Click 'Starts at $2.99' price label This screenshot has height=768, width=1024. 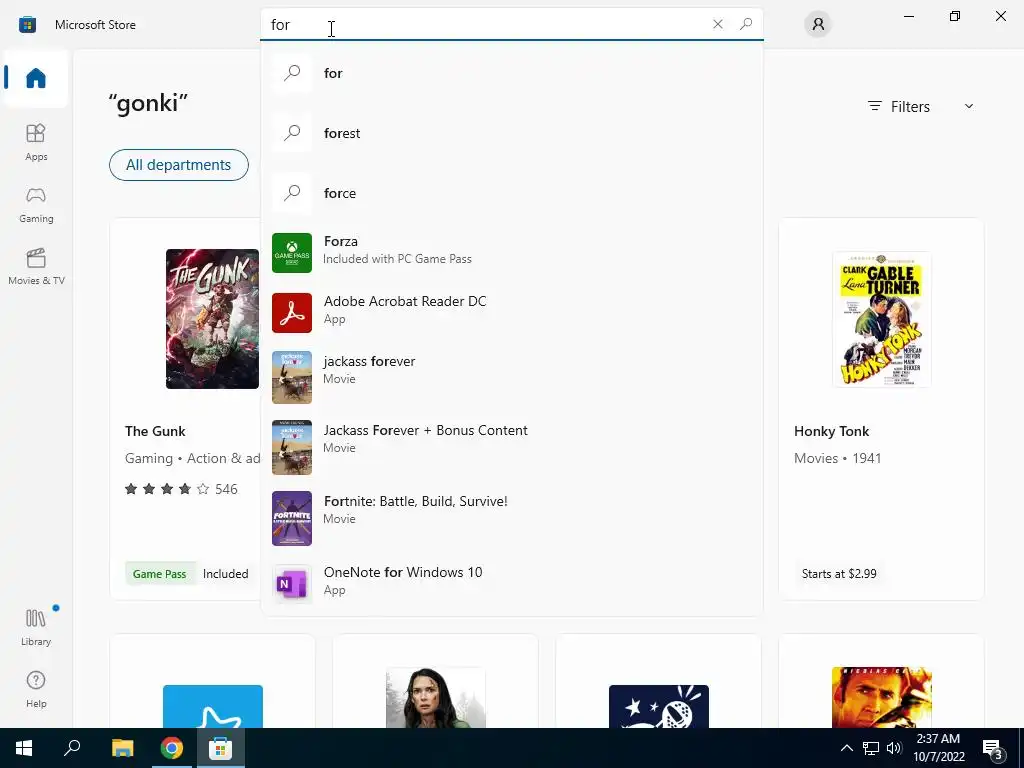(839, 573)
